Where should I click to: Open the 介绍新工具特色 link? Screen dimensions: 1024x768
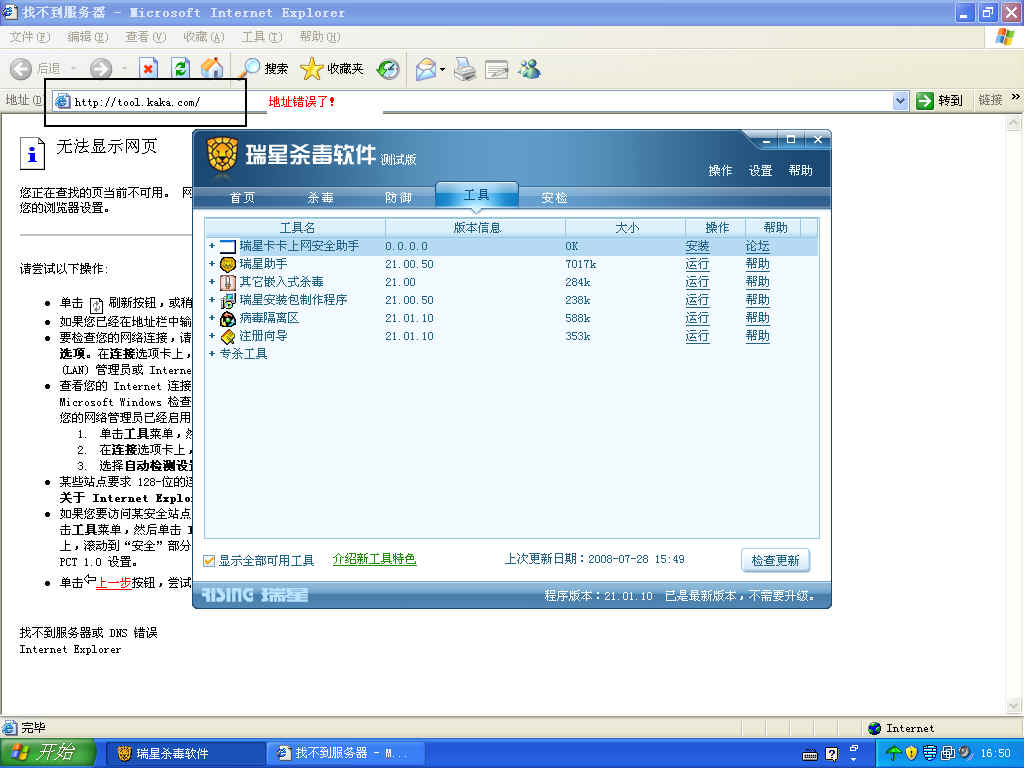[x=374, y=559]
